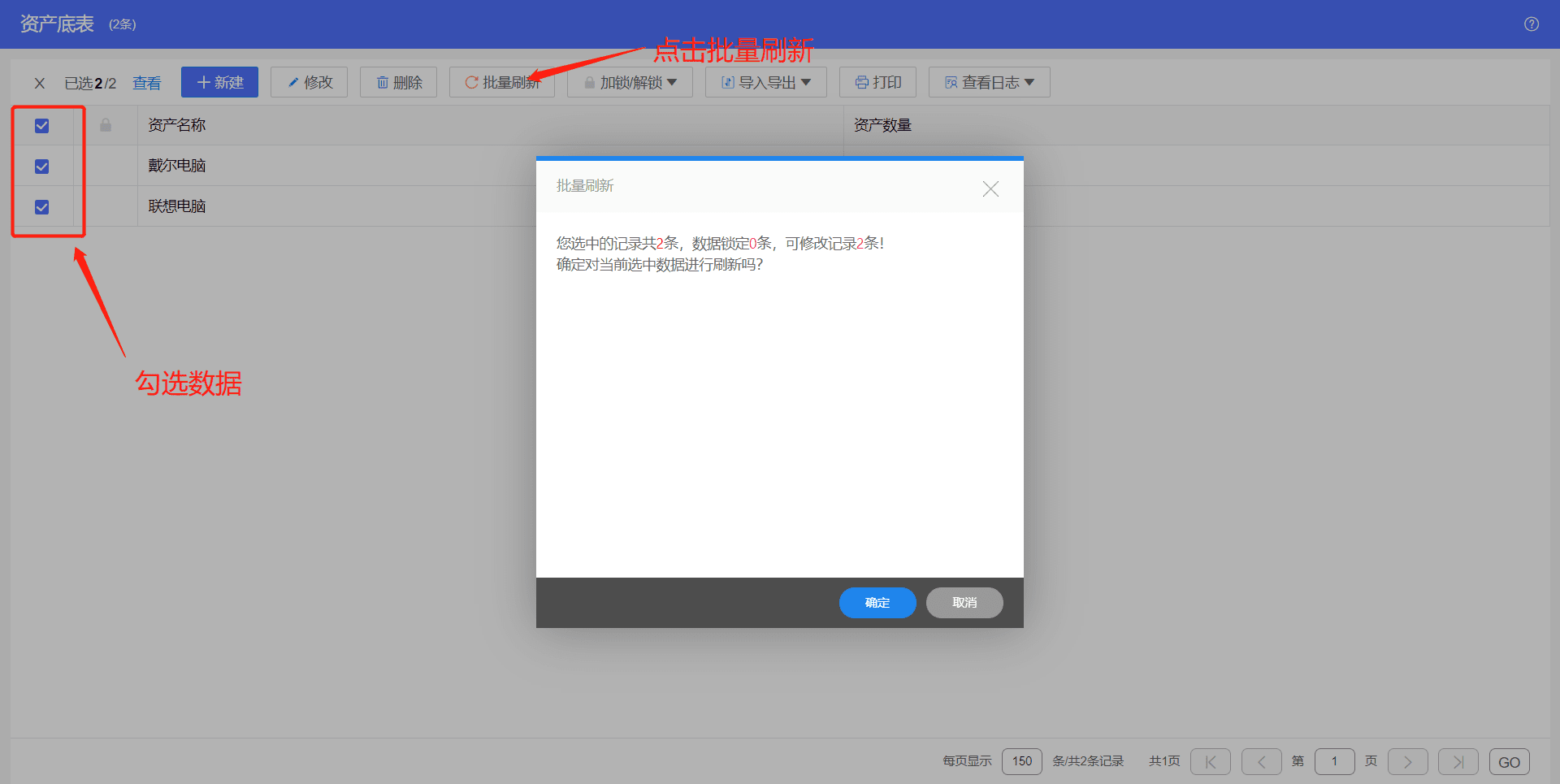Click the lock column header icon
Viewport: 1560px width, 784px height.
point(106,125)
